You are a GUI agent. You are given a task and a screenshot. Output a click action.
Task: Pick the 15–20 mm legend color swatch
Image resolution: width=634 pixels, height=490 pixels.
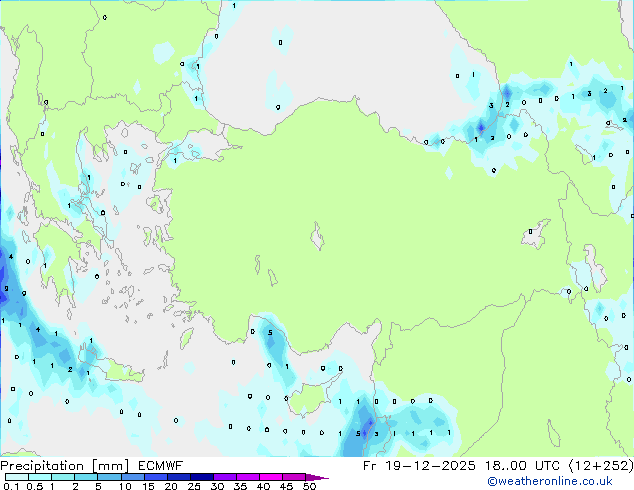pyautogui.click(x=156, y=477)
